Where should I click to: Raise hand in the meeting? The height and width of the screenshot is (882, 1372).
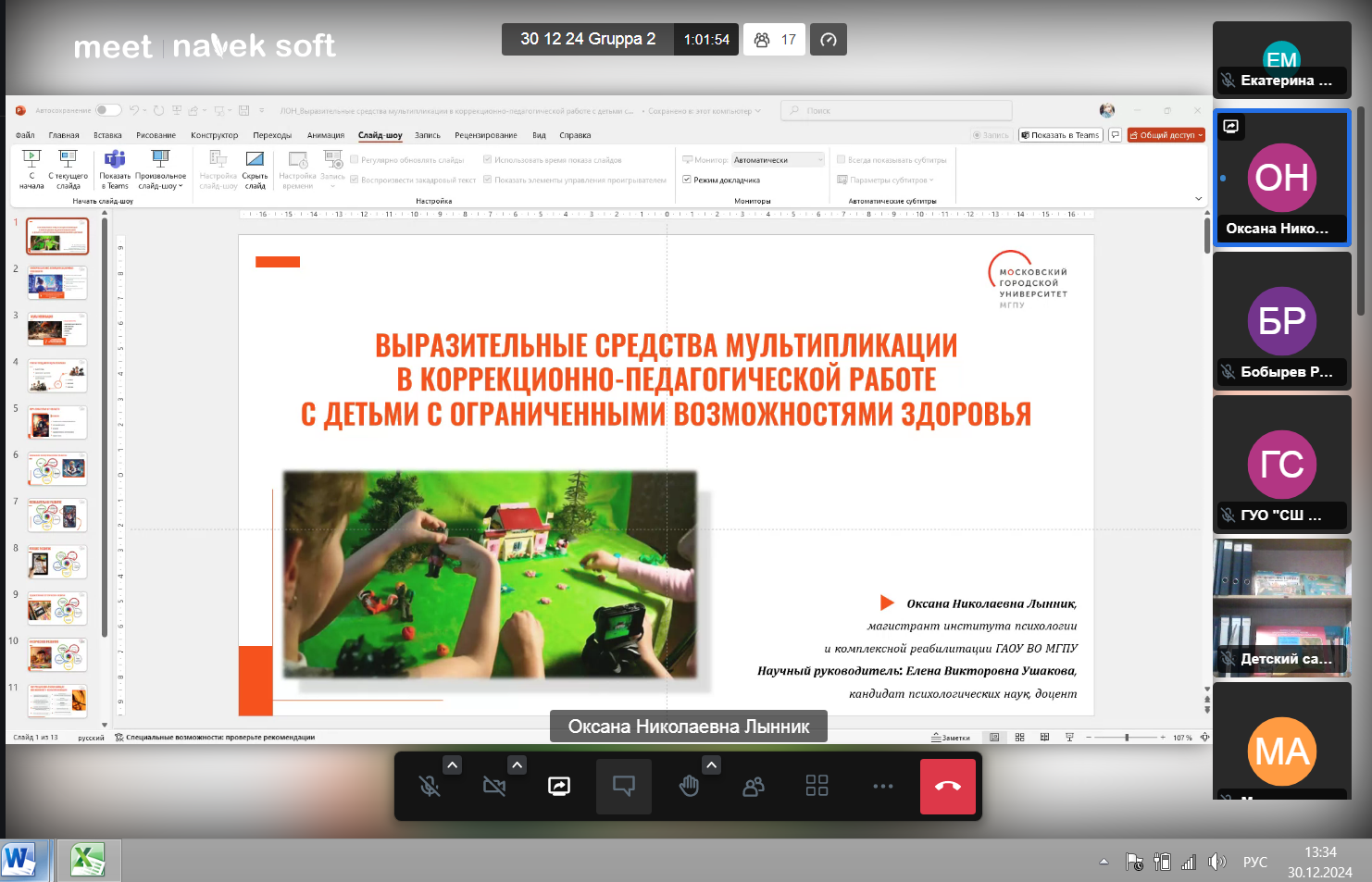(689, 787)
